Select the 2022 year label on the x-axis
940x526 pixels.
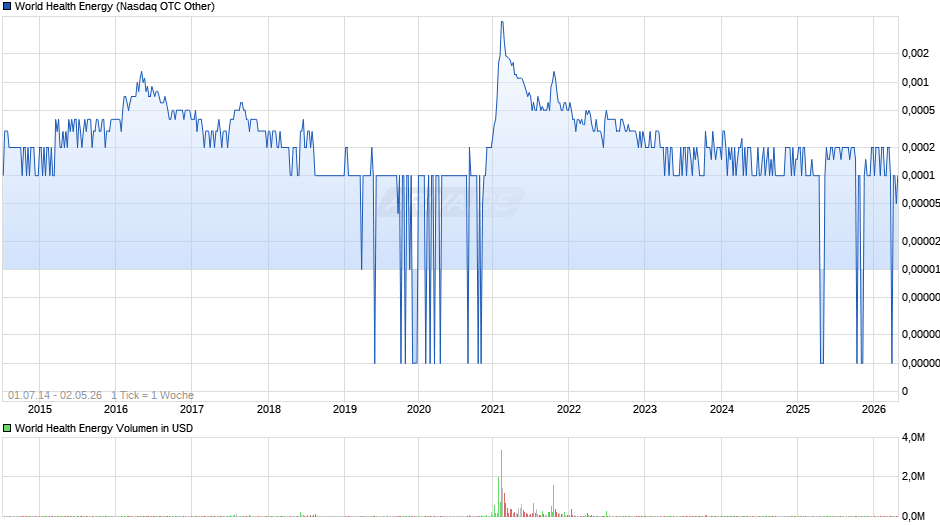tap(569, 409)
